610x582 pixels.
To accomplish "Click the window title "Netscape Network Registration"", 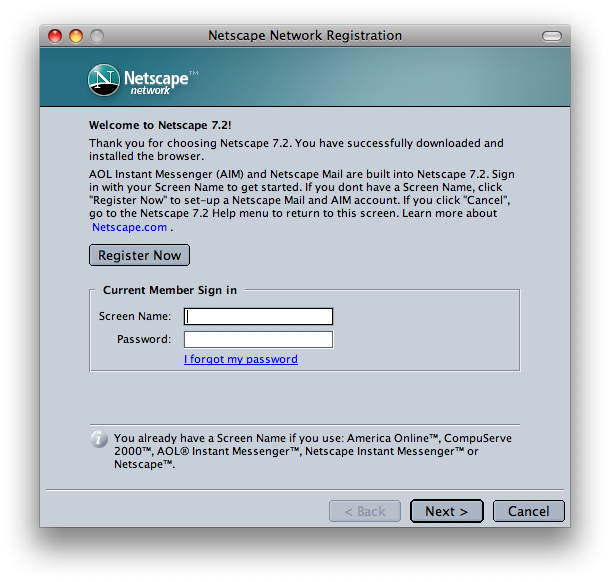I will tap(305, 36).
